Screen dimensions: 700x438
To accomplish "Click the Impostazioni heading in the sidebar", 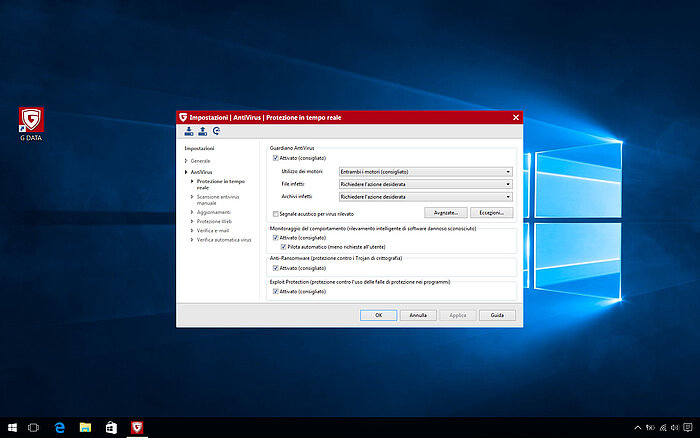I will [x=199, y=148].
